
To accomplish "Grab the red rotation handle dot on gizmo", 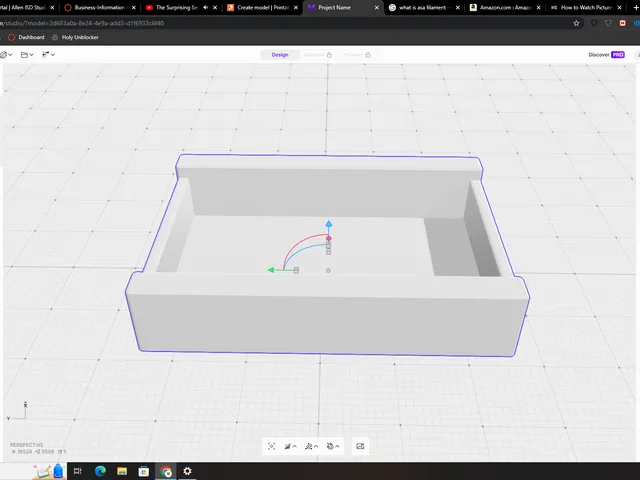I will tap(329, 238).
